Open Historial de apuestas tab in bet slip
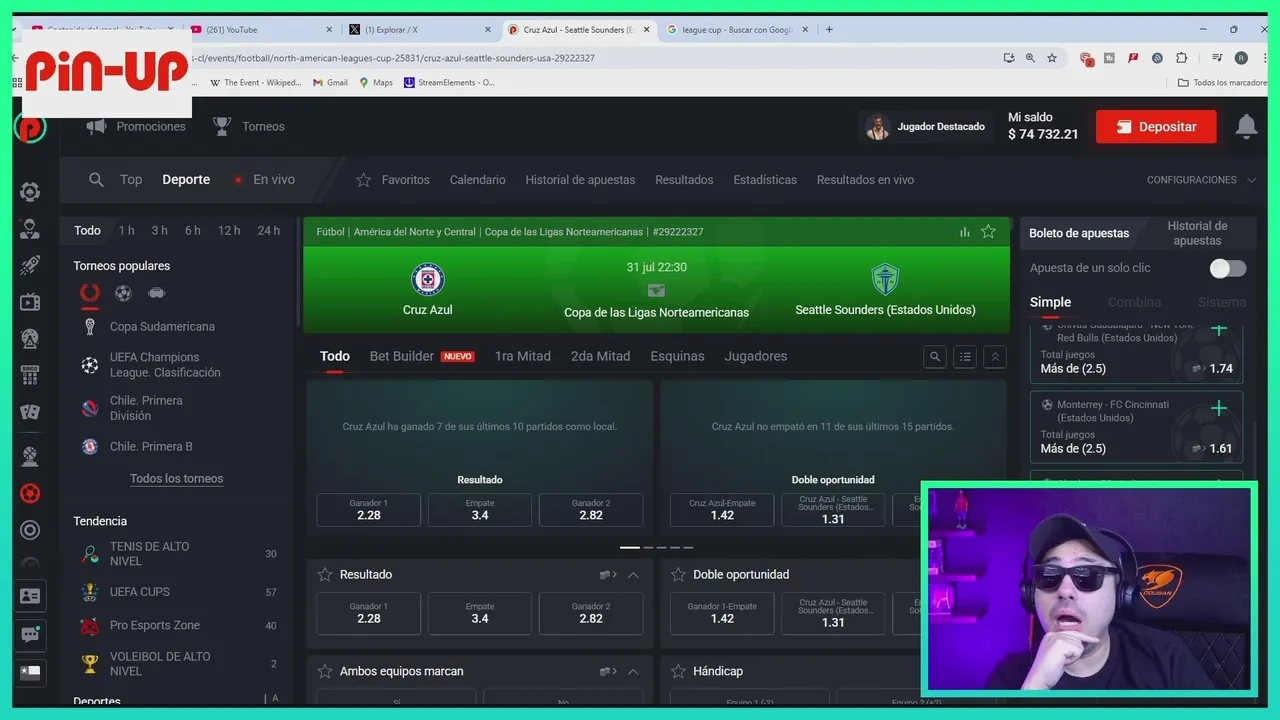This screenshot has height=720, width=1280. coord(1197,233)
